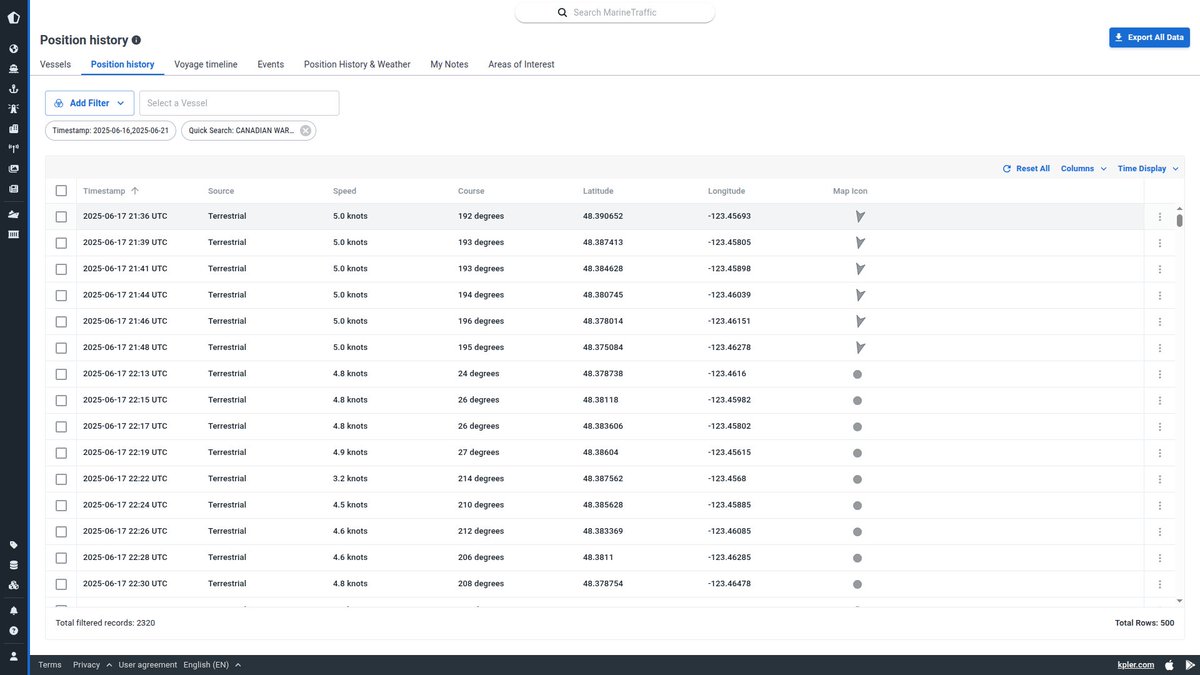
Task: Click the table vertical scrollbar thumb
Action: (x=1180, y=220)
